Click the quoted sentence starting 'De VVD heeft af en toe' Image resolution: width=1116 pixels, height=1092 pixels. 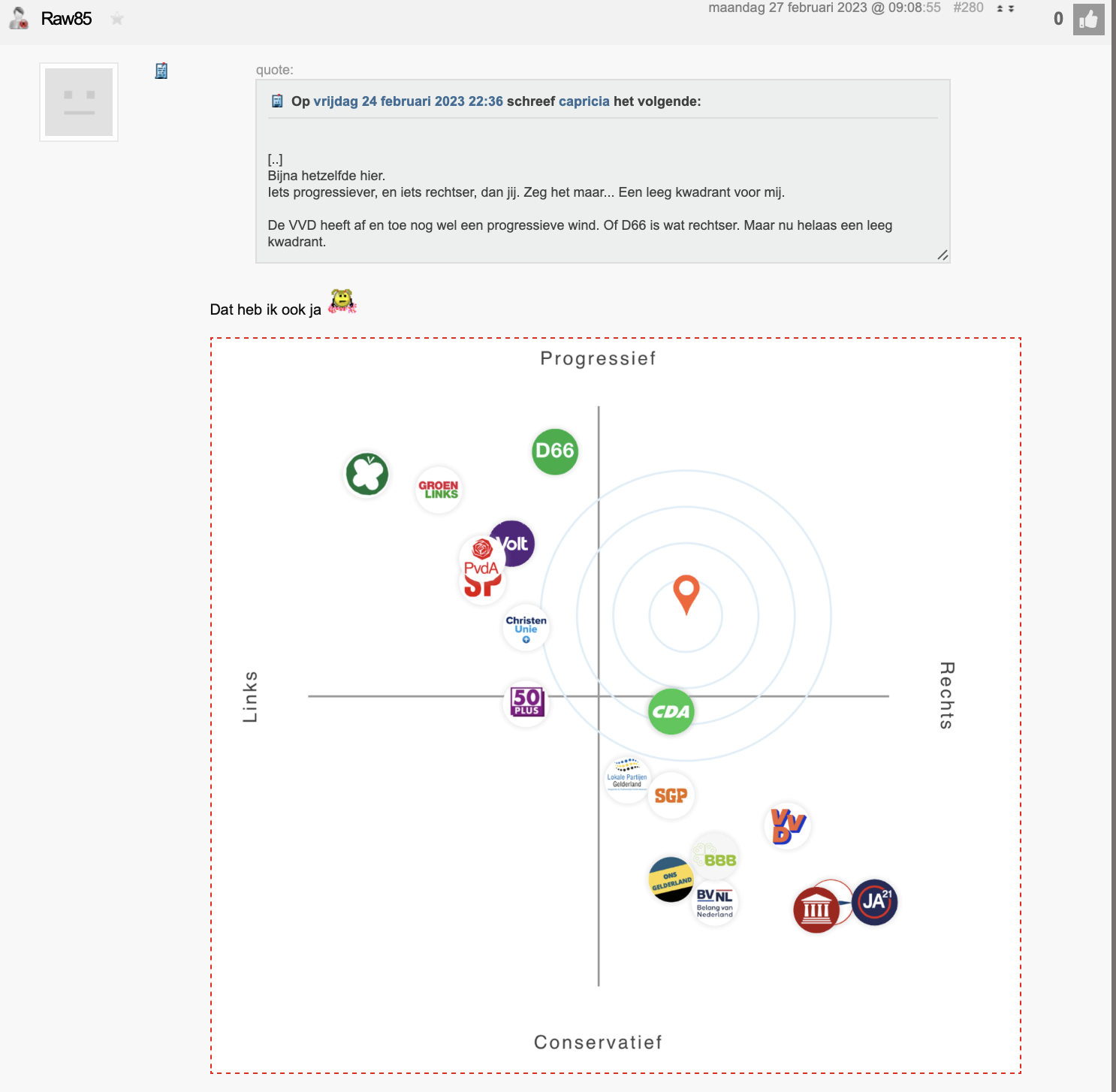tap(580, 234)
